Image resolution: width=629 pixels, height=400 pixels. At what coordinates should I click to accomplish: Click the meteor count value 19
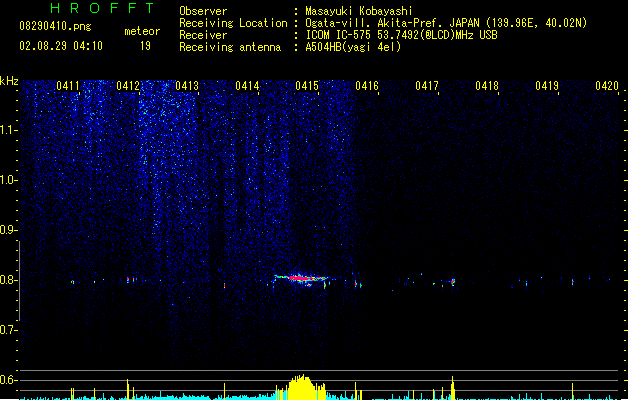tap(145, 46)
